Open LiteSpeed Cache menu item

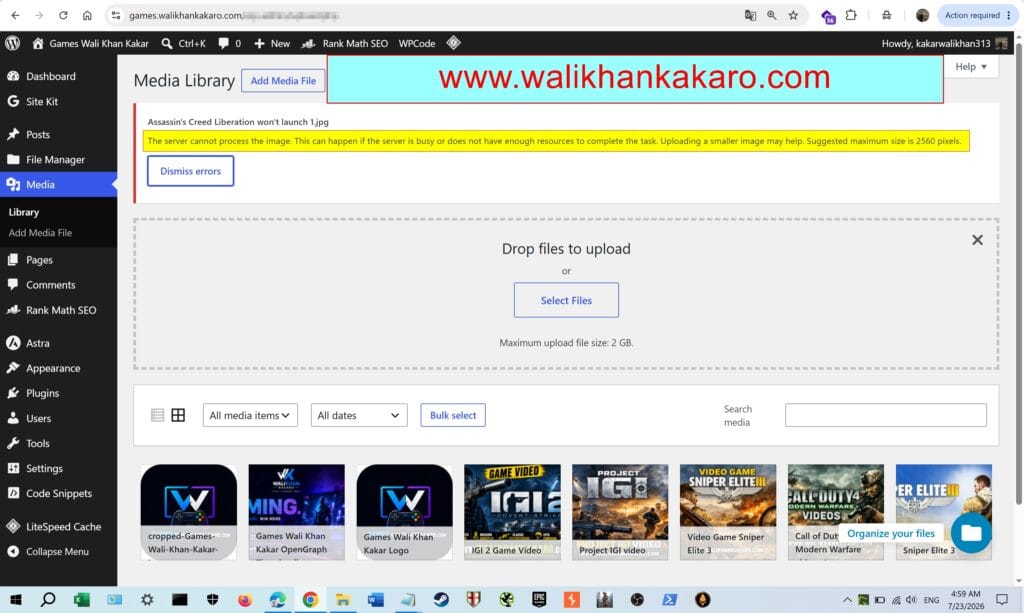(63, 526)
